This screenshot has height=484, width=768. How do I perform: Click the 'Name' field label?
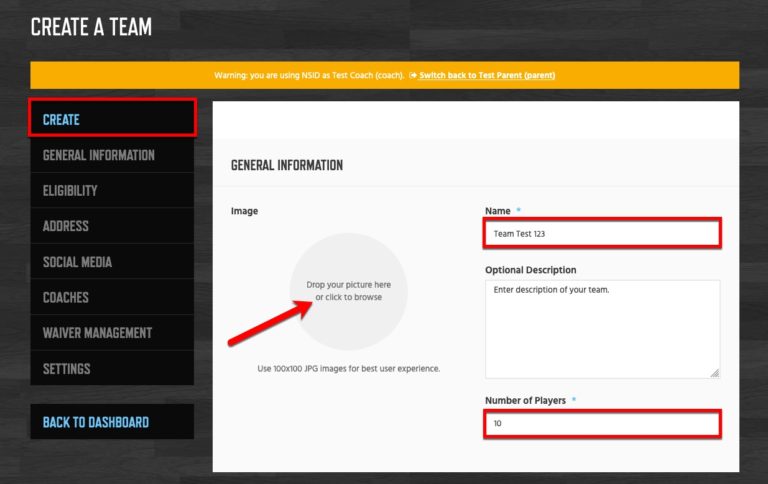point(497,211)
